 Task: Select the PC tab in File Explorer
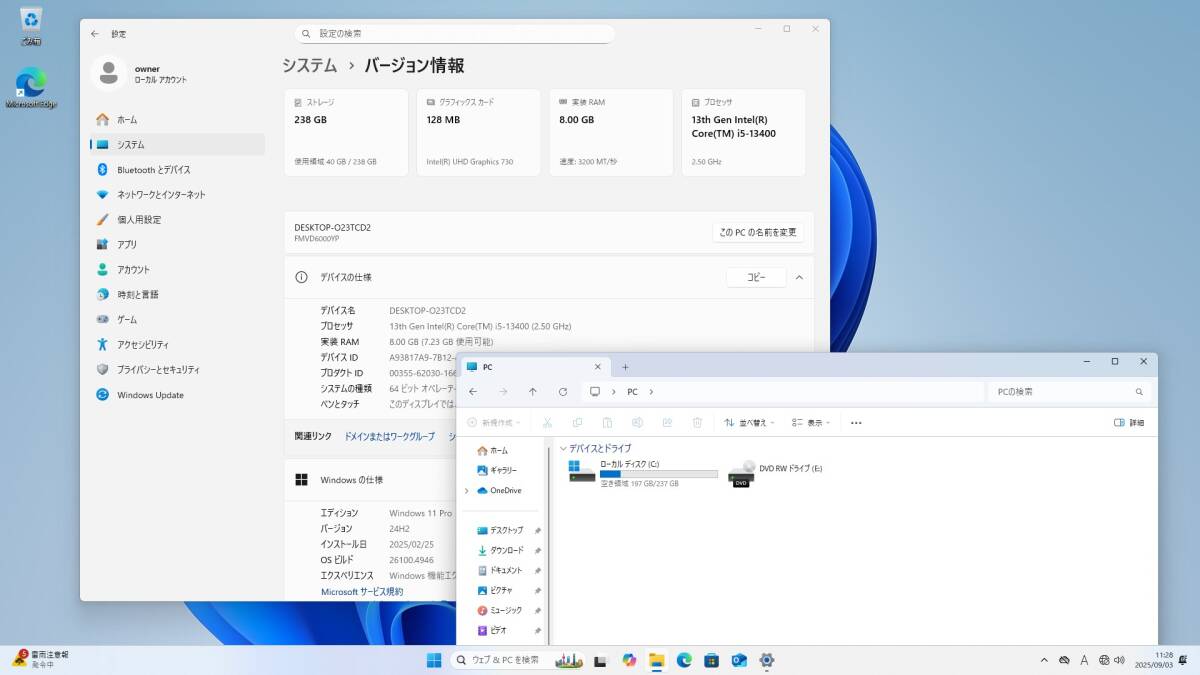534,367
